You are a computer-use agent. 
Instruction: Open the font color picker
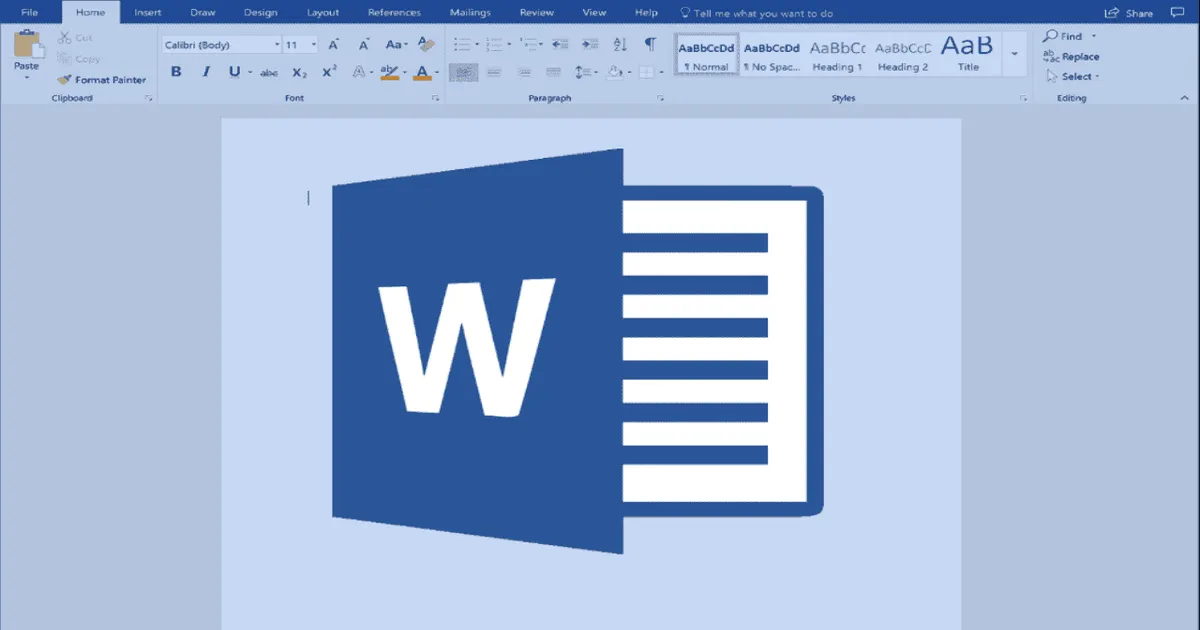coord(422,71)
